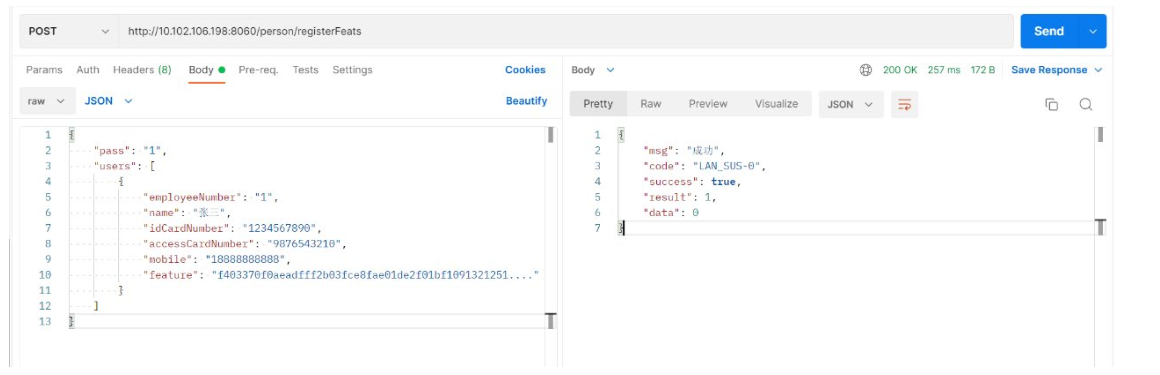Open the raw body type dropdown
Viewport: 1160px width, 375px height.
pyautogui.click(x=47, y=101)
